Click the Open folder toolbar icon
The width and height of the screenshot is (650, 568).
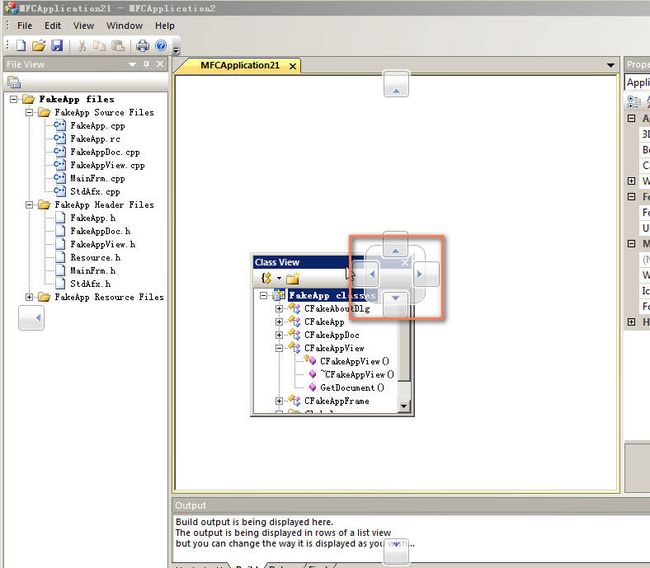coord(39,45)
